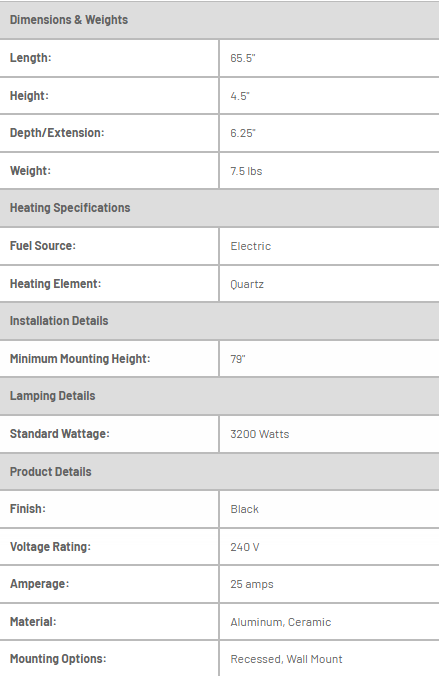Click the Depth/Extension label
Image resolution: width=439 pixels, height=676 pixels.
(57, 133)
